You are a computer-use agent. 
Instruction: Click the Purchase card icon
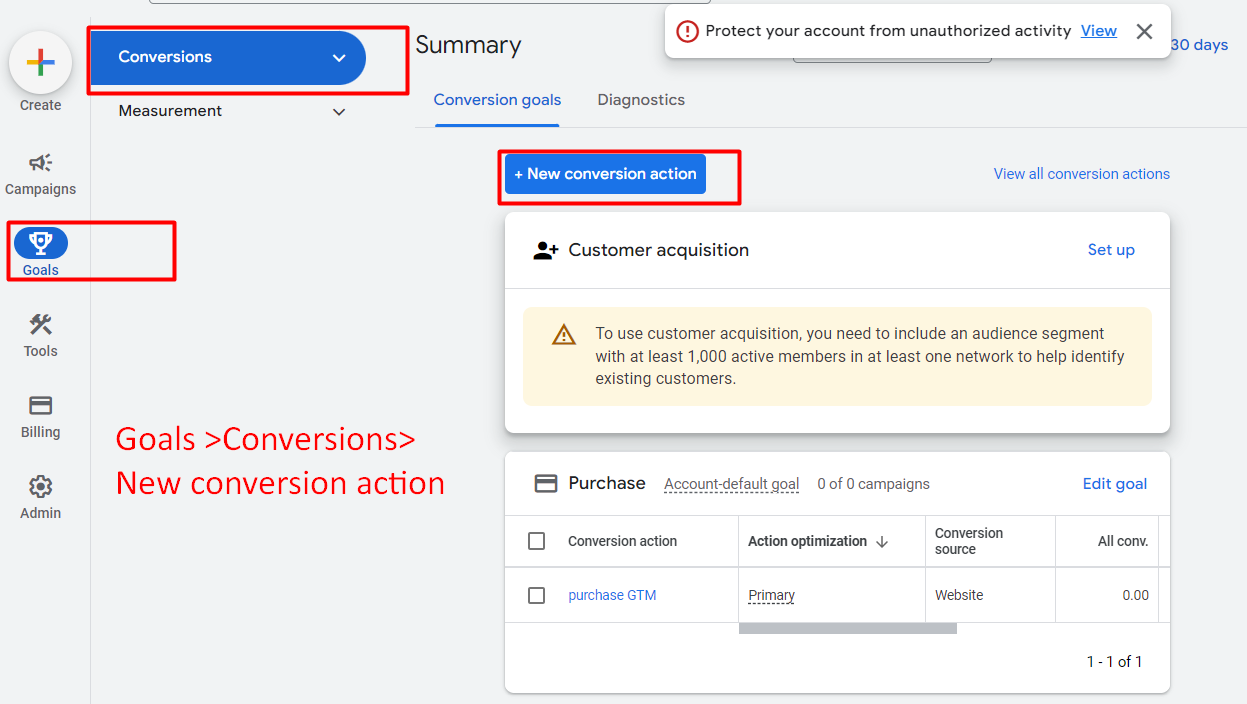[545, 484]
